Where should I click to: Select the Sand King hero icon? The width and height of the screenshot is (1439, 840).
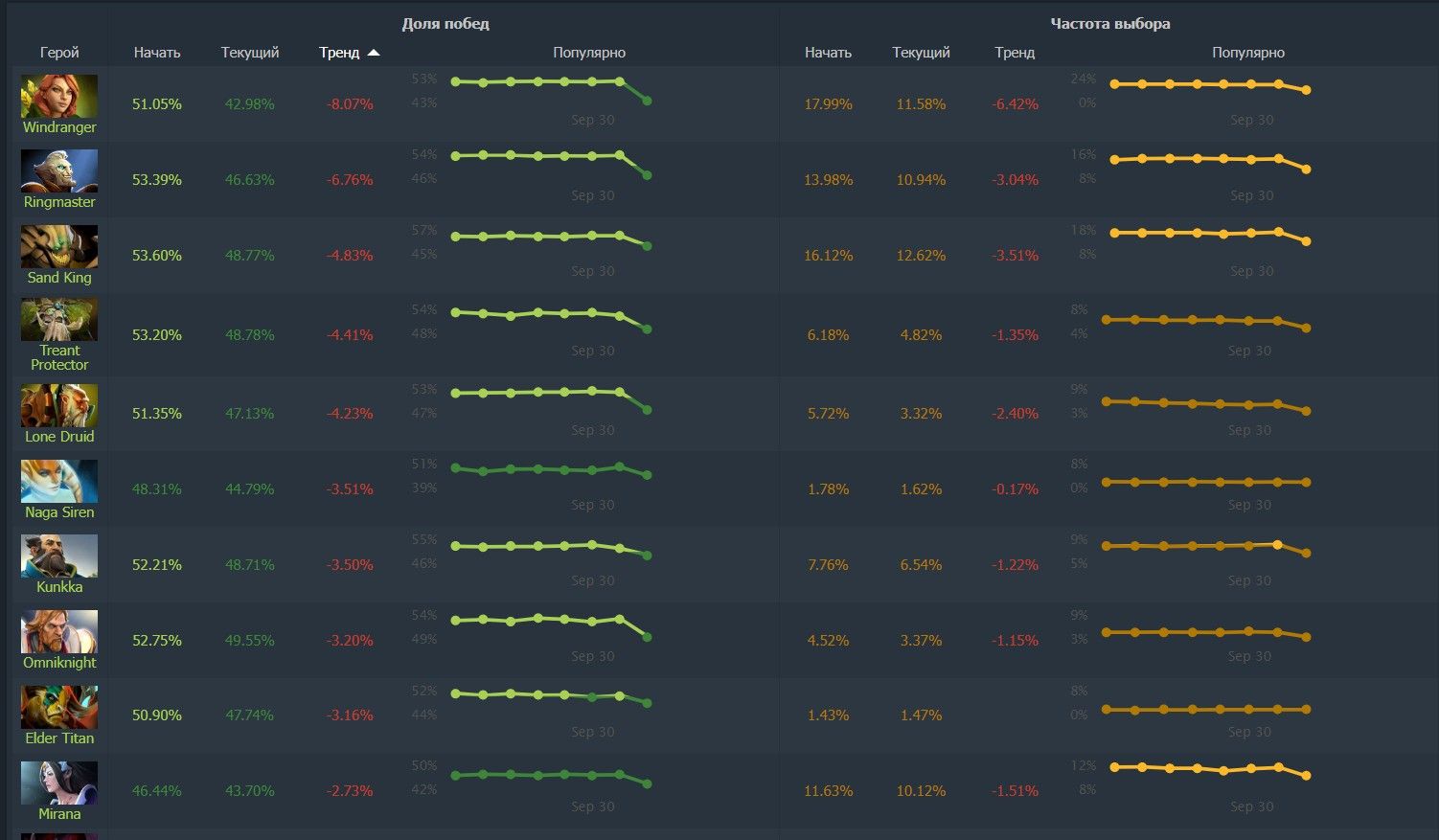point(59,246)
